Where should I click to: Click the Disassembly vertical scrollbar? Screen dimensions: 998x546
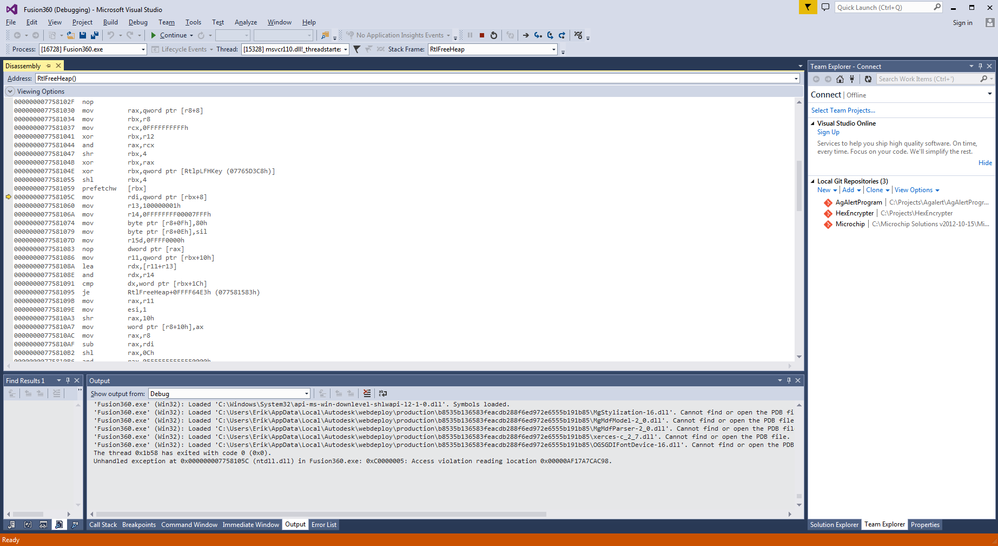[x=799, y=186]
